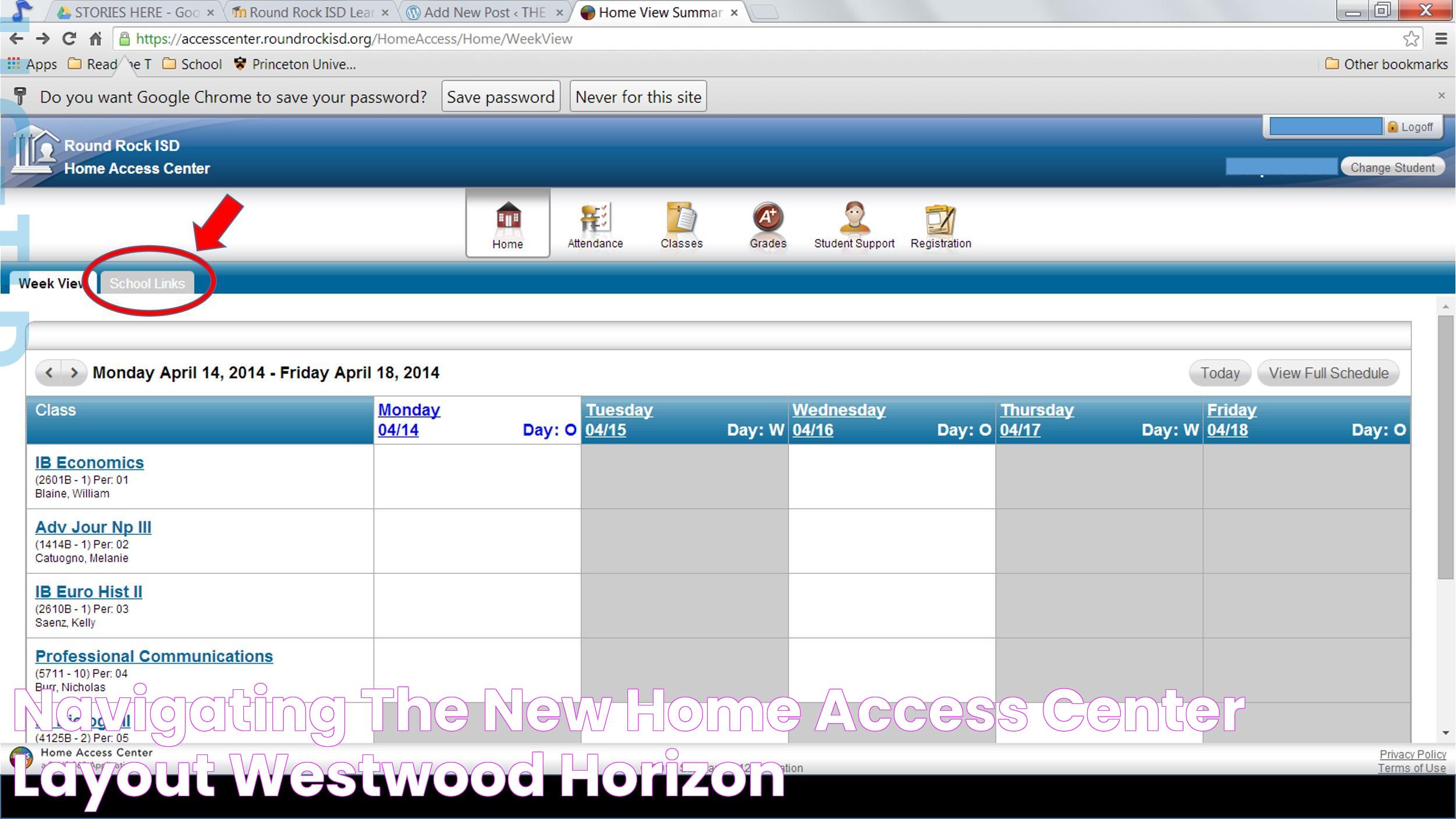This screenshot has width=1456, height=819.
Task: Reload the page with refresh icon
Action: 69,39
